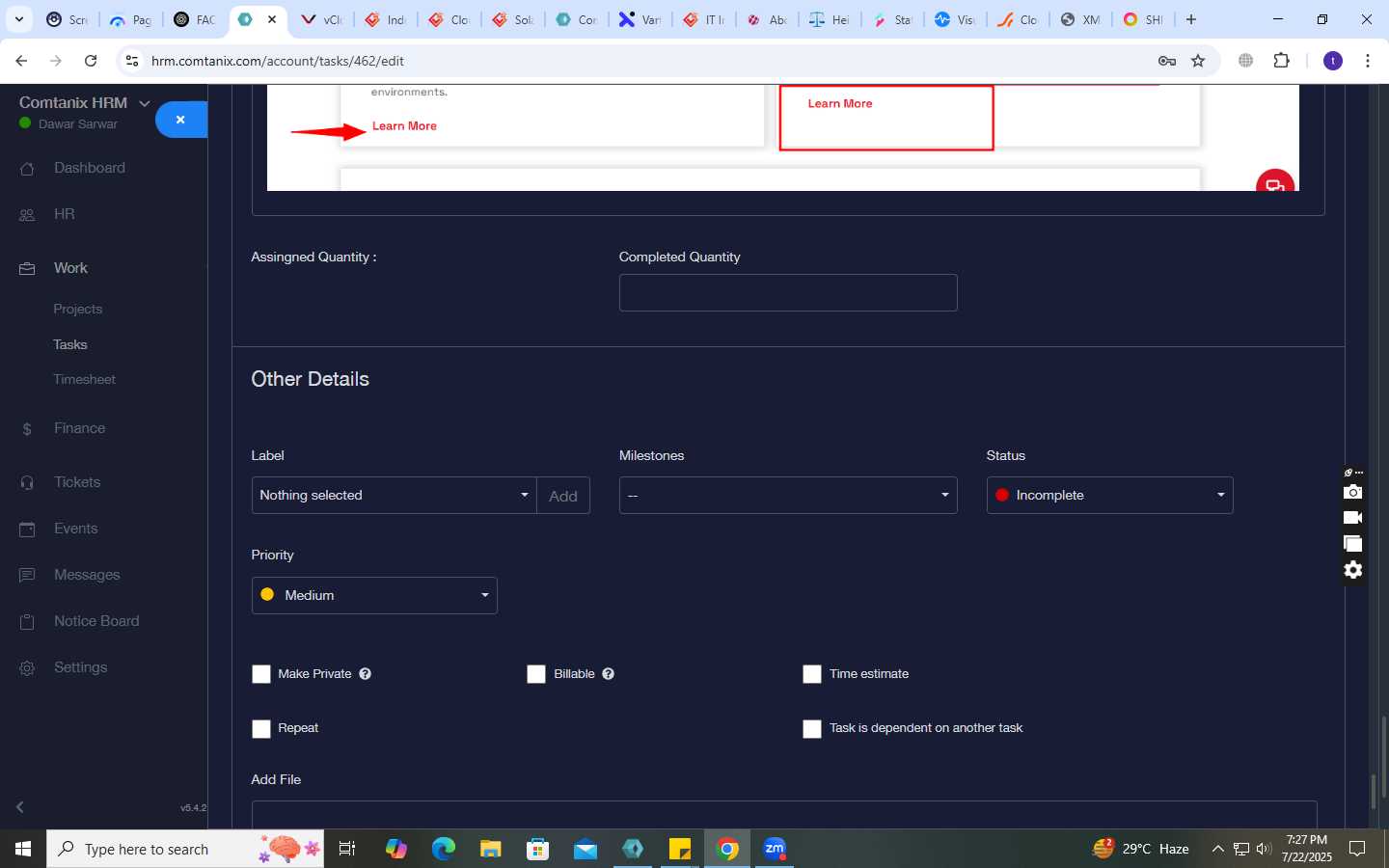Click the screen capture camera icon
This screenshot has width=1389, height=868.
[1353, 492]
